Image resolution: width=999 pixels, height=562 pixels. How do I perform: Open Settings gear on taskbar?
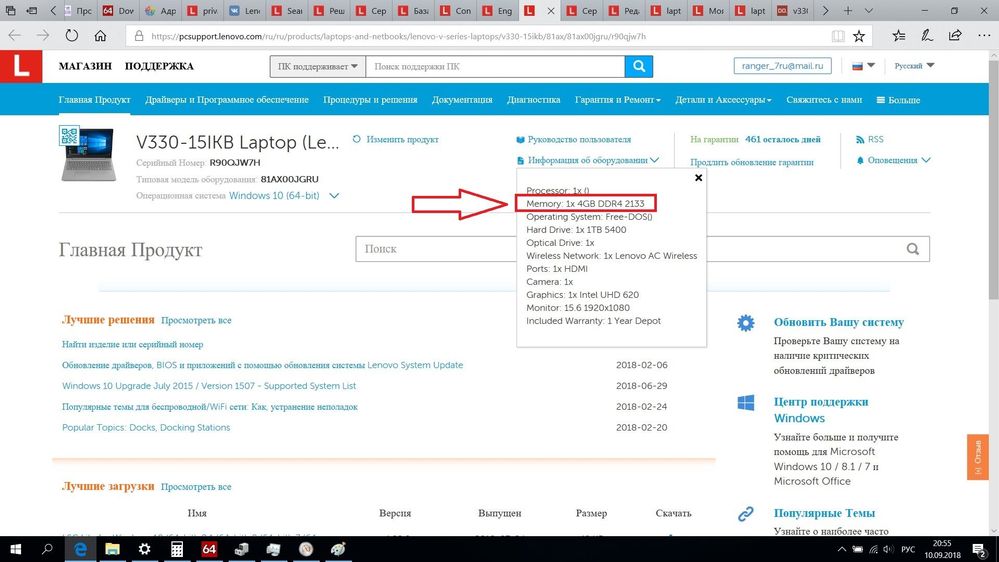click(x=145, y=549)
